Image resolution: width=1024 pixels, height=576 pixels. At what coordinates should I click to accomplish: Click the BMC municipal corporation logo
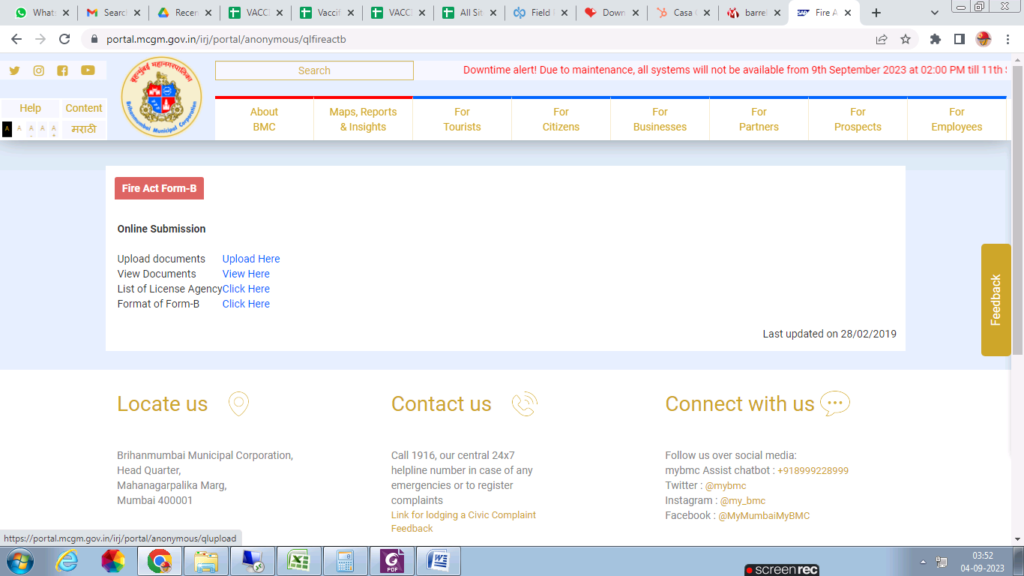[x=161, y=98]
